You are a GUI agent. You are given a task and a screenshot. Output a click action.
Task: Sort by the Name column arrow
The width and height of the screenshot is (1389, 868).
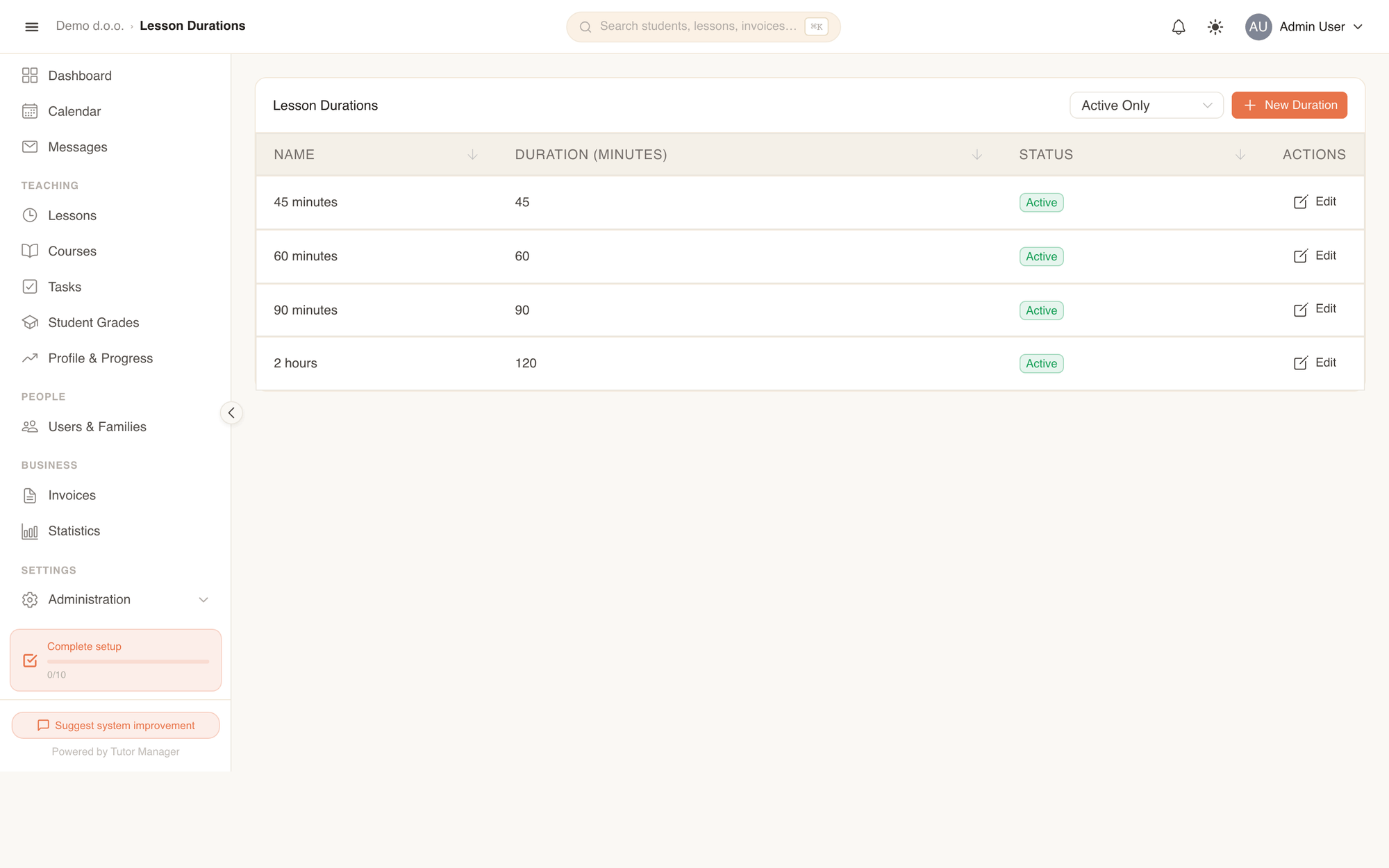[472, 154]
